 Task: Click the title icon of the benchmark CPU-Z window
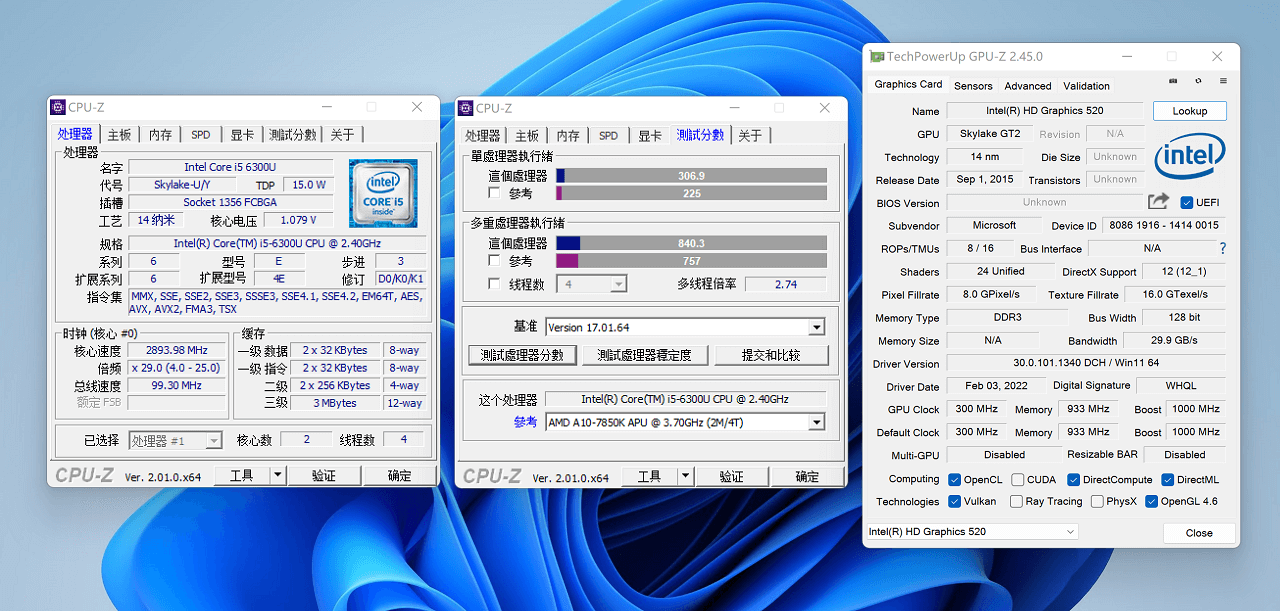click(x=466, y=108)
